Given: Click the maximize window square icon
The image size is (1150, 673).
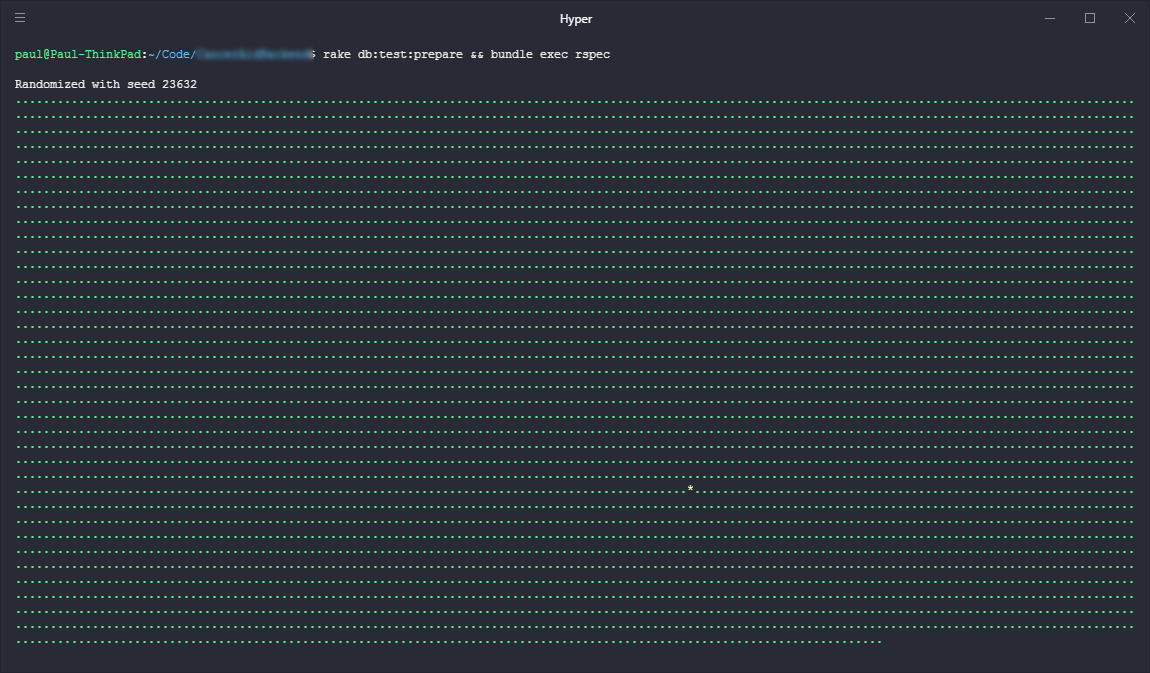Looking at the screenshot, I should 1087,18.
